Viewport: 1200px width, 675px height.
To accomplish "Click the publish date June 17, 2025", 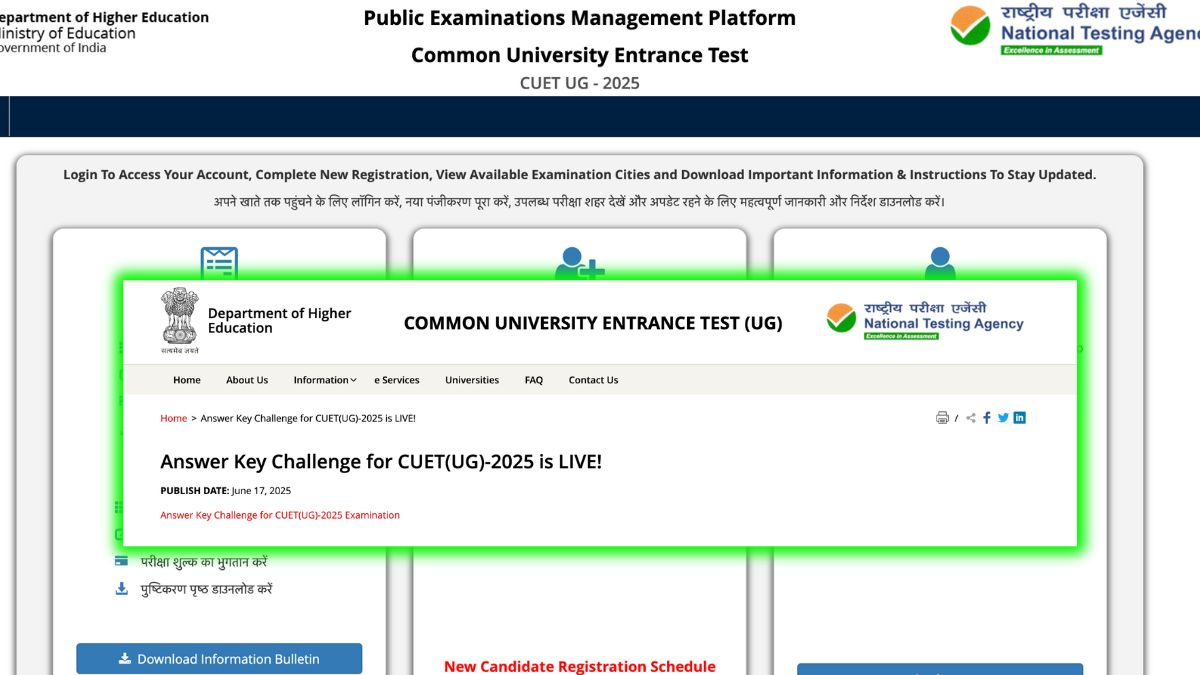I will pyautogui.click(x=261, y=490).
